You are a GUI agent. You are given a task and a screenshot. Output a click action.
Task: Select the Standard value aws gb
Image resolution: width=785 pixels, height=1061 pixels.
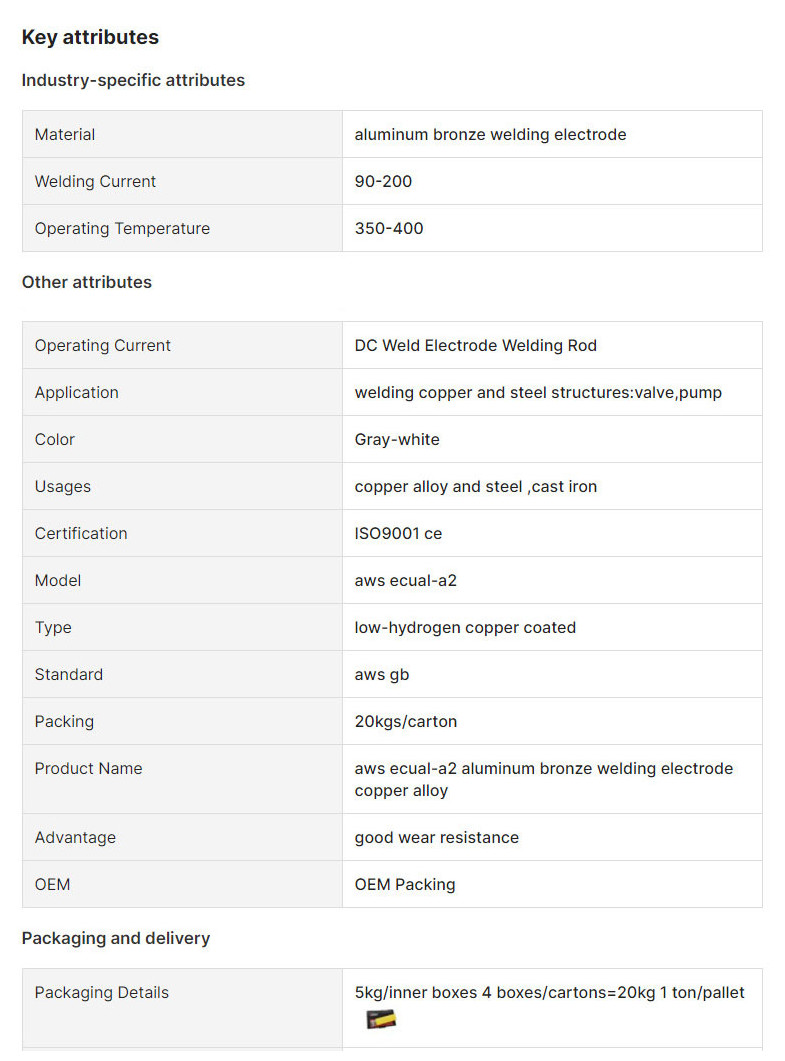pos(382,674)
